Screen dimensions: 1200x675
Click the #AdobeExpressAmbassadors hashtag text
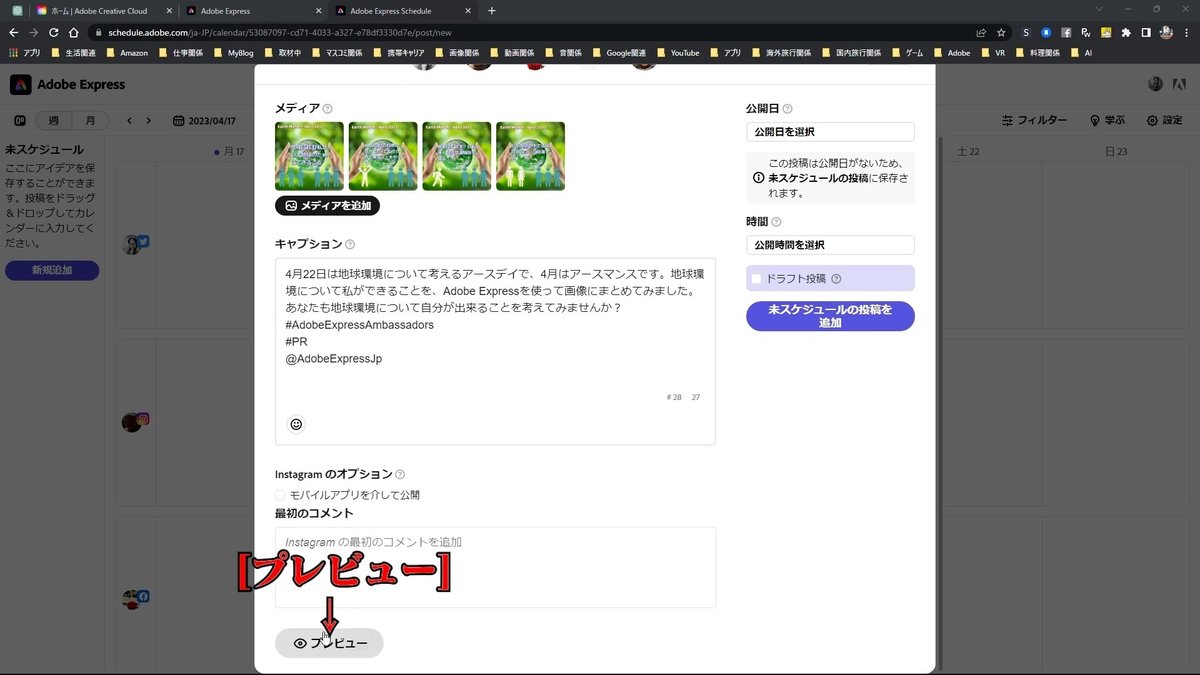click(359, 325)
